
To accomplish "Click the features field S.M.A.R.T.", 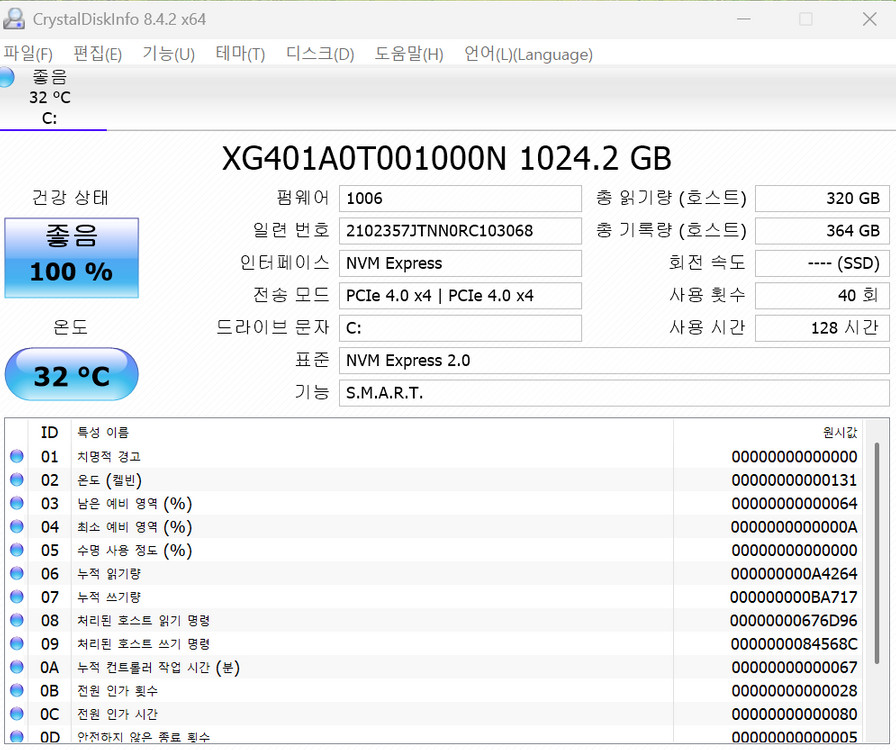I will point(614,393).
